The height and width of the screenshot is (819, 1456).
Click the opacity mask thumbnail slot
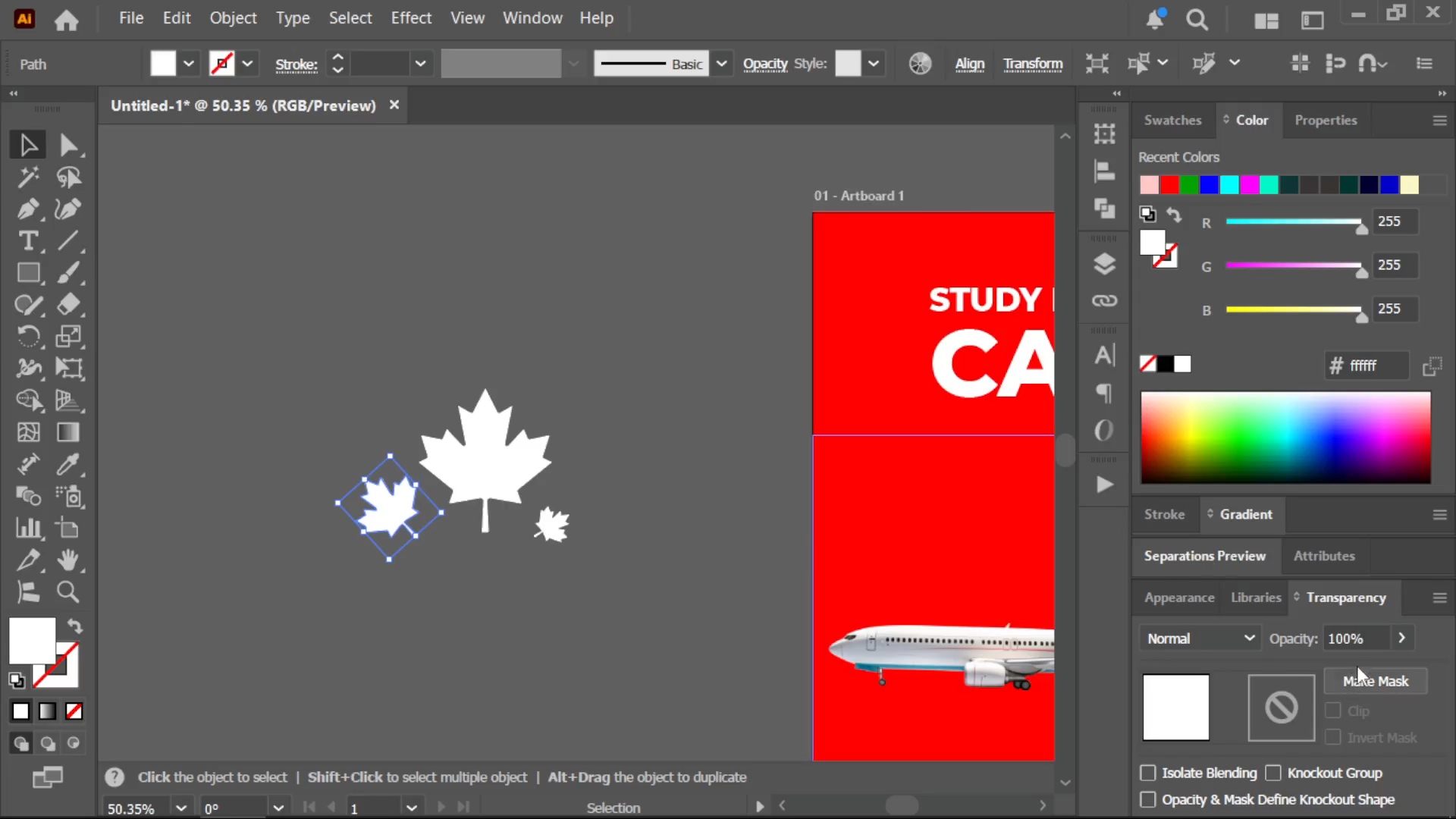[x=1281, y=708]
